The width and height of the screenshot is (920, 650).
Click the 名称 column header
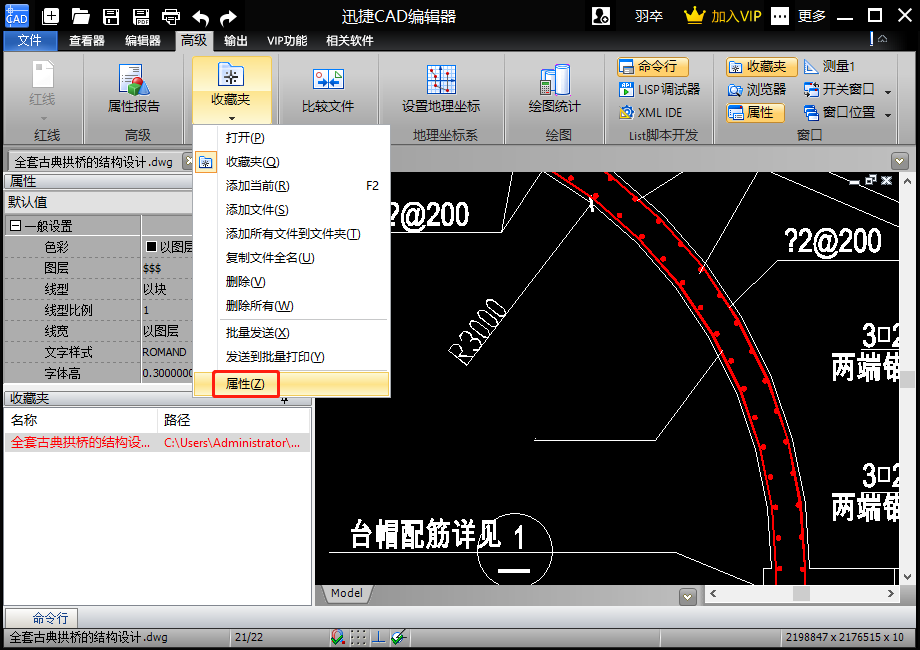click(x=81, y=420)
